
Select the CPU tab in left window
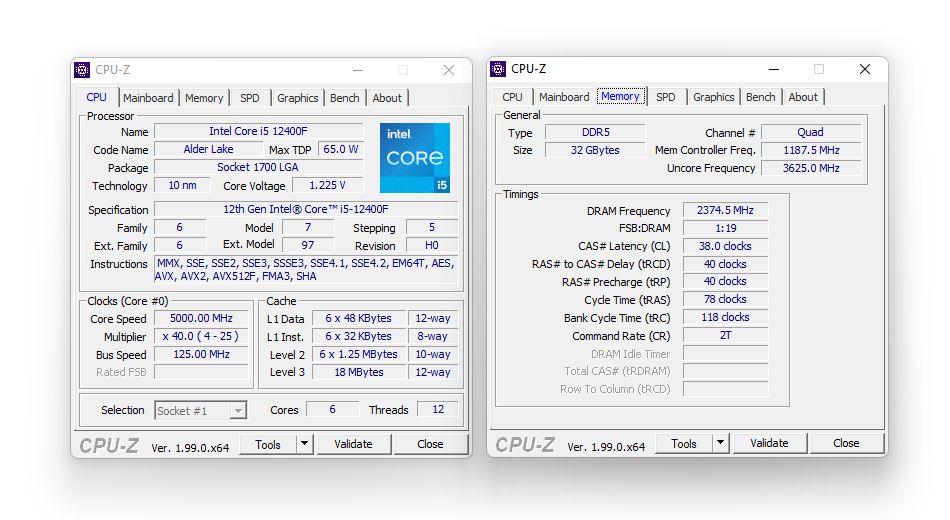pyautogui.click(x=96, y=97)
